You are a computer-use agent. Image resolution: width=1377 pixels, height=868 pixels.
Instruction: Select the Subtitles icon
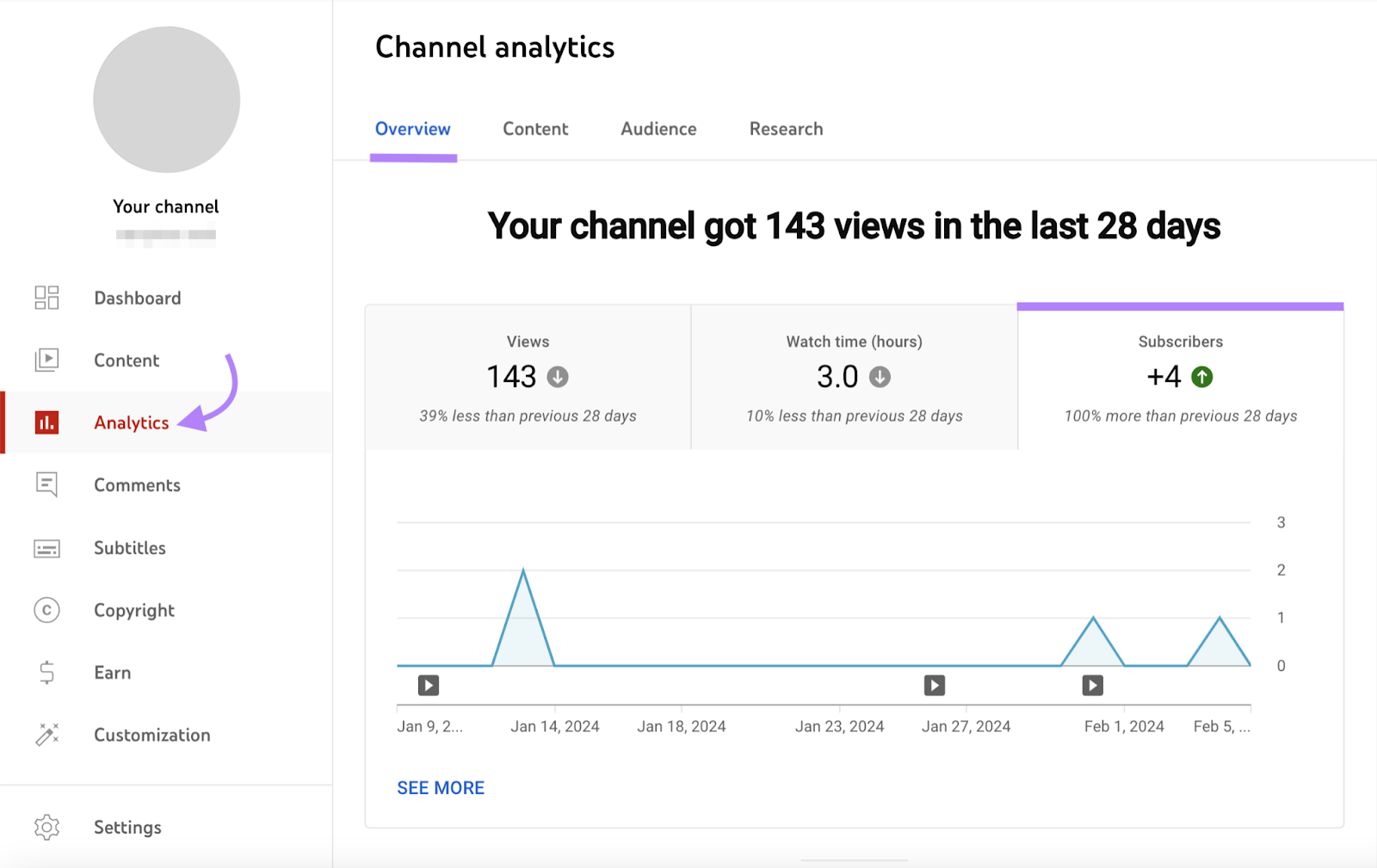[x=46, y=548]
